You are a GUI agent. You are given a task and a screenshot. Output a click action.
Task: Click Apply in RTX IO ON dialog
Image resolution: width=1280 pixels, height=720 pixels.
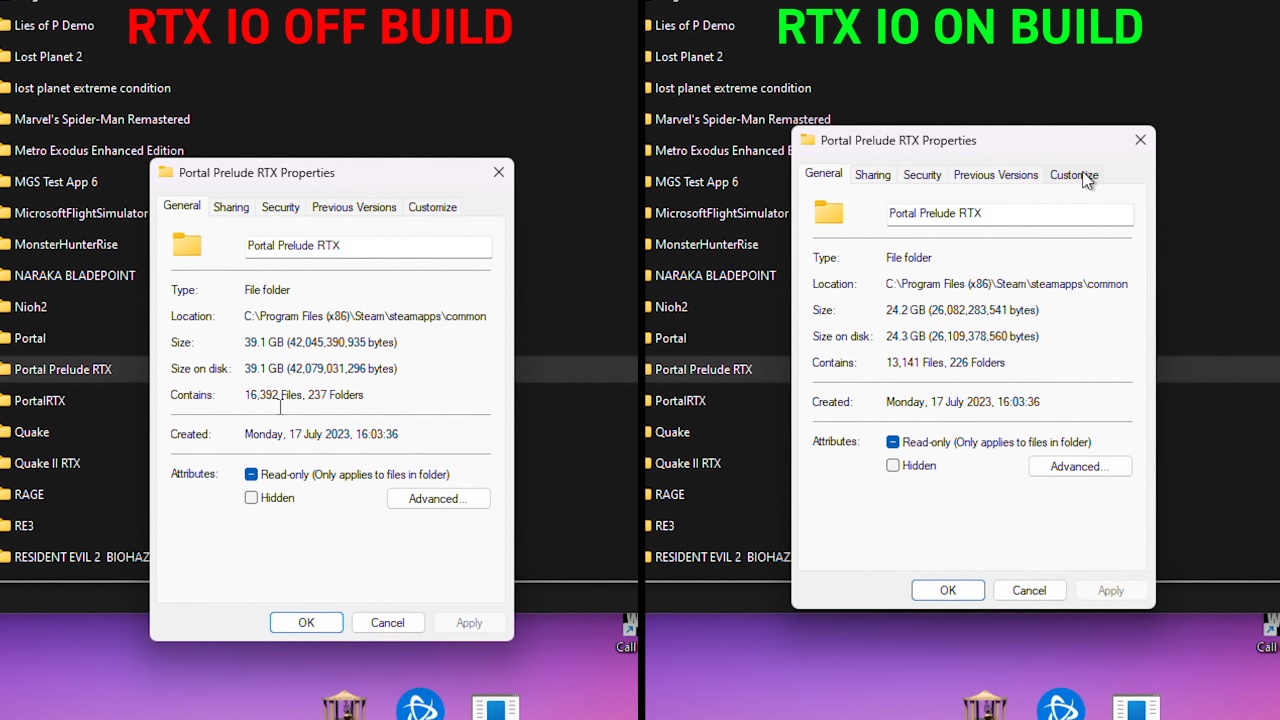[x=1111, y=591]
